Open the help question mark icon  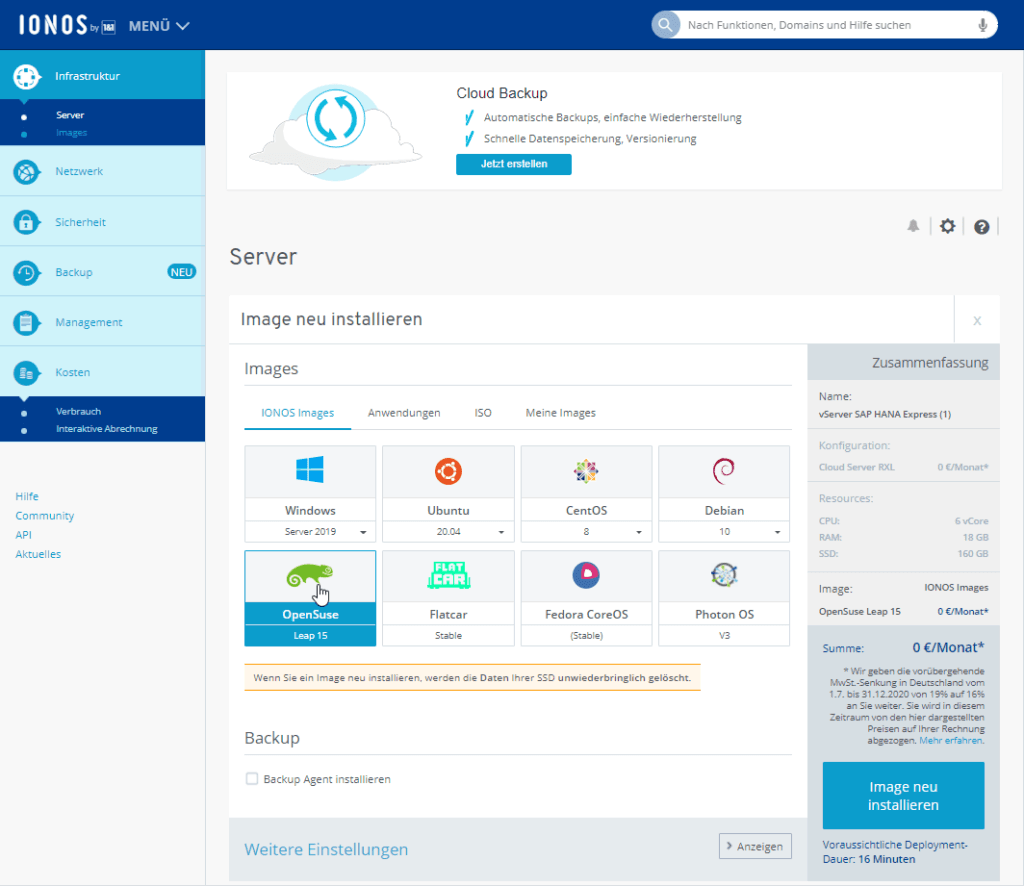[982, 227]
